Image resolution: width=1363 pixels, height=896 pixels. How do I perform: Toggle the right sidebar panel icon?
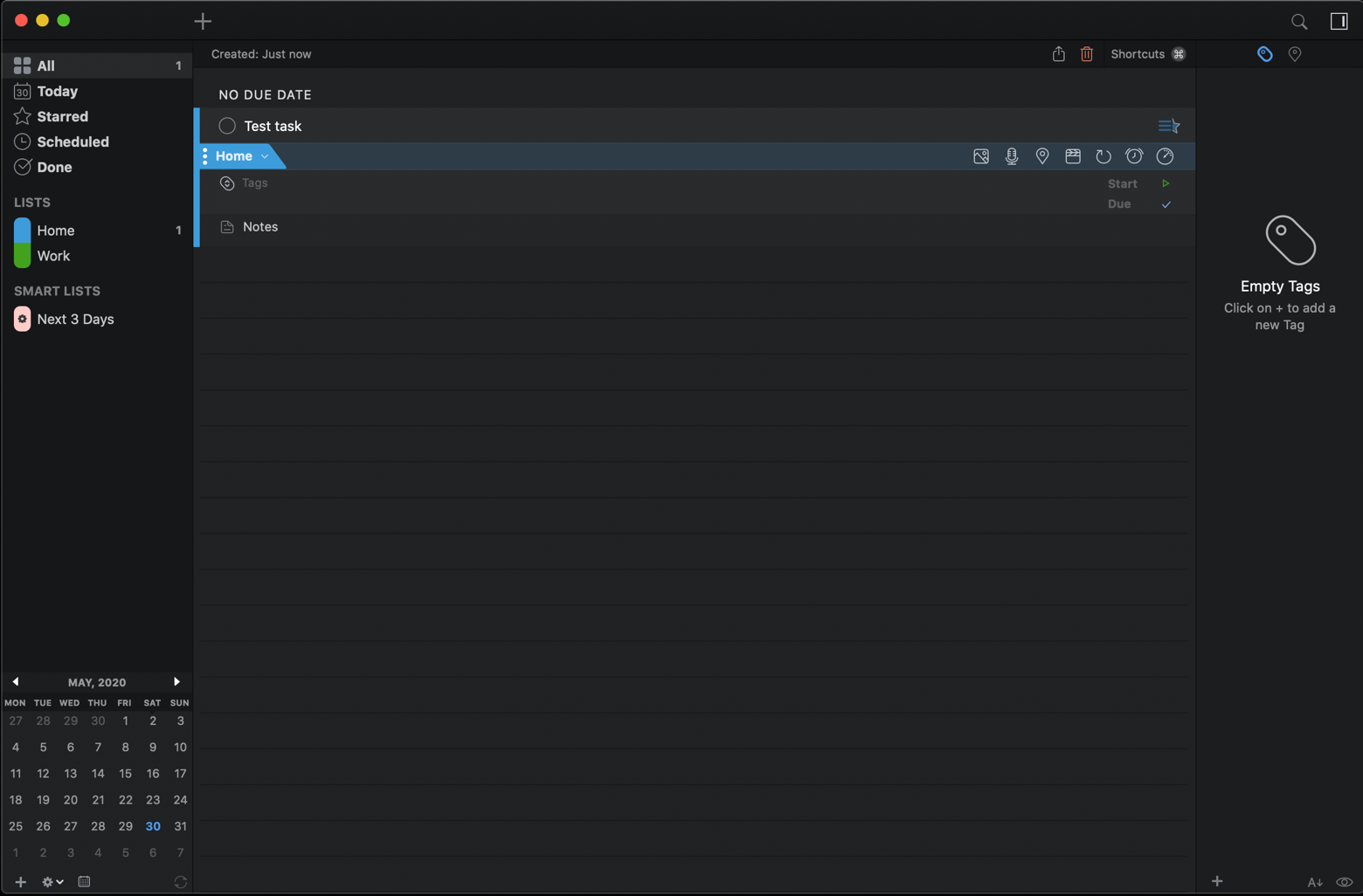click(1339, 21)
